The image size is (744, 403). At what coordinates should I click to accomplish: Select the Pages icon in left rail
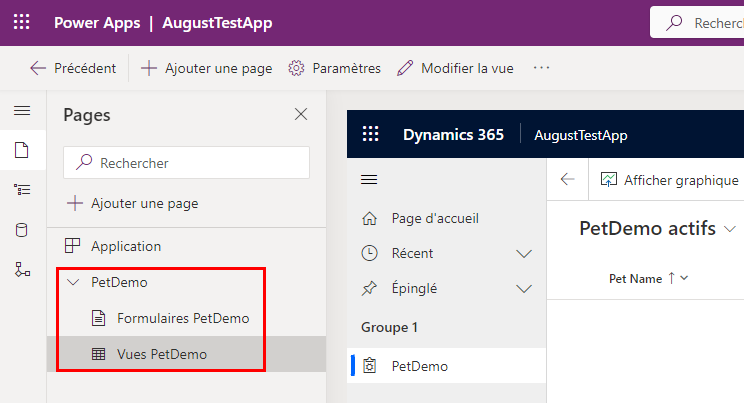pos(22,150)
